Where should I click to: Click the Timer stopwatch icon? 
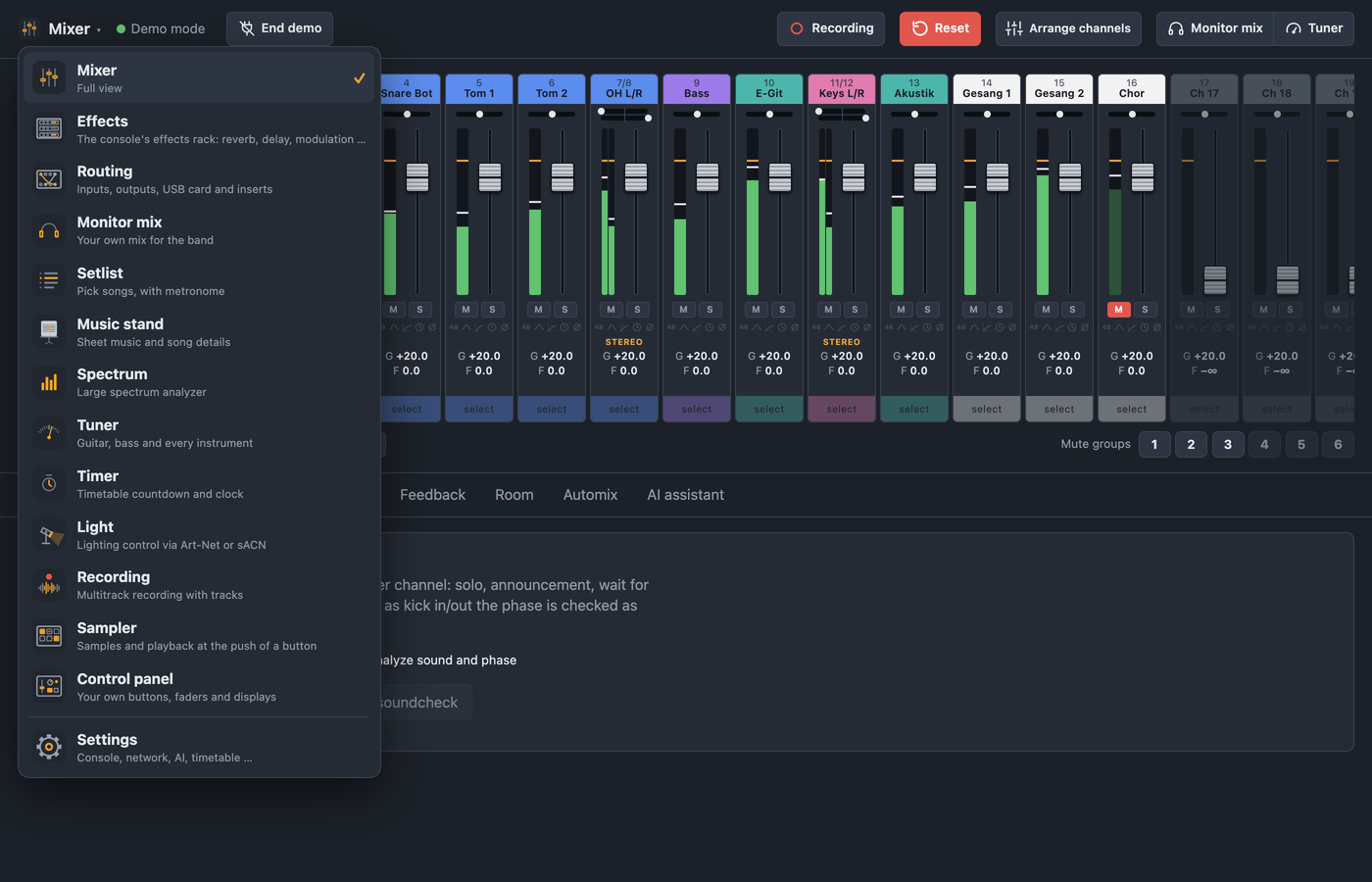49,484
